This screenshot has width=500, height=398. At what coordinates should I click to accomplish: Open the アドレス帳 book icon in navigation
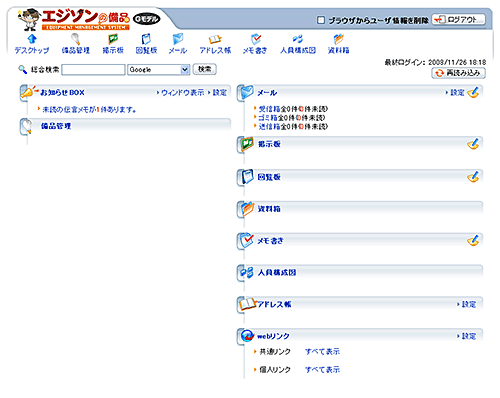(215, 39)
